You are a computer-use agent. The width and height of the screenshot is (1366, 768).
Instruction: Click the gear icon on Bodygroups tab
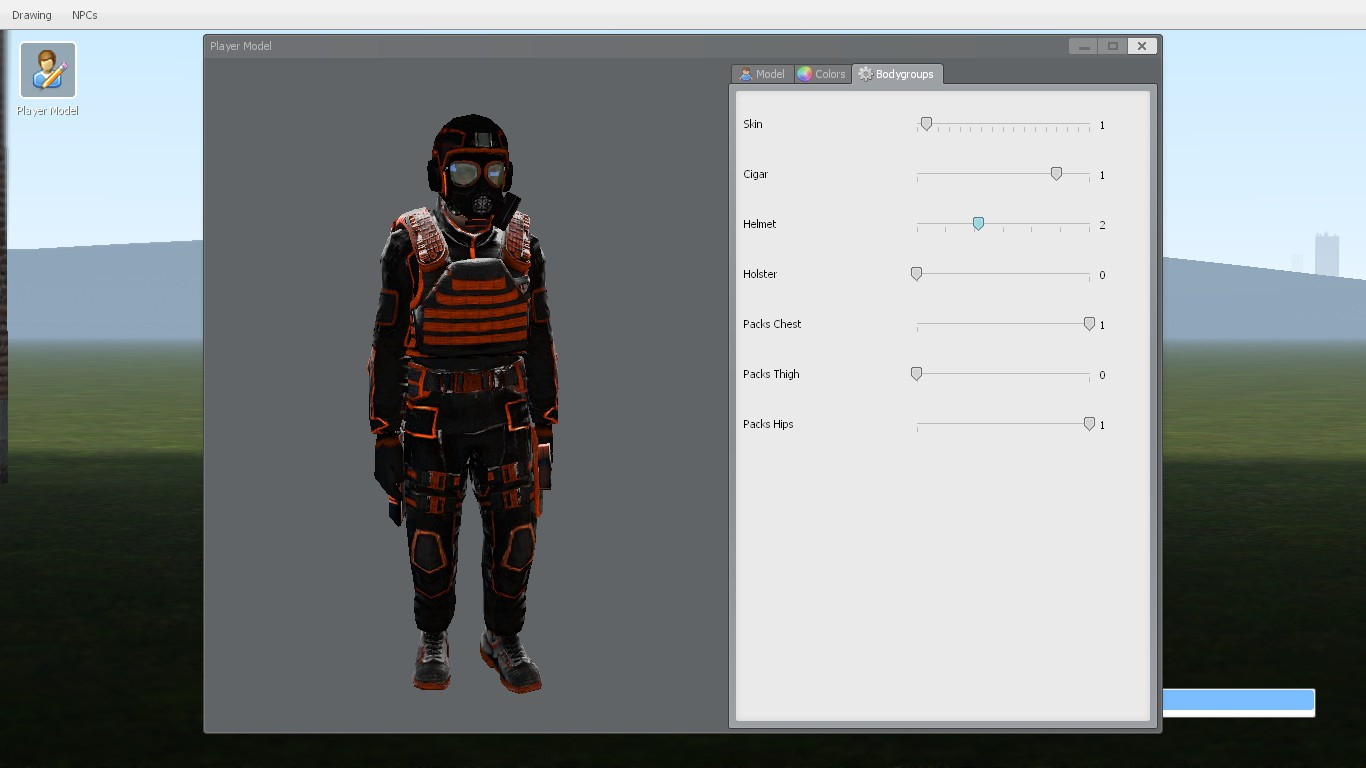pos(866,73)
